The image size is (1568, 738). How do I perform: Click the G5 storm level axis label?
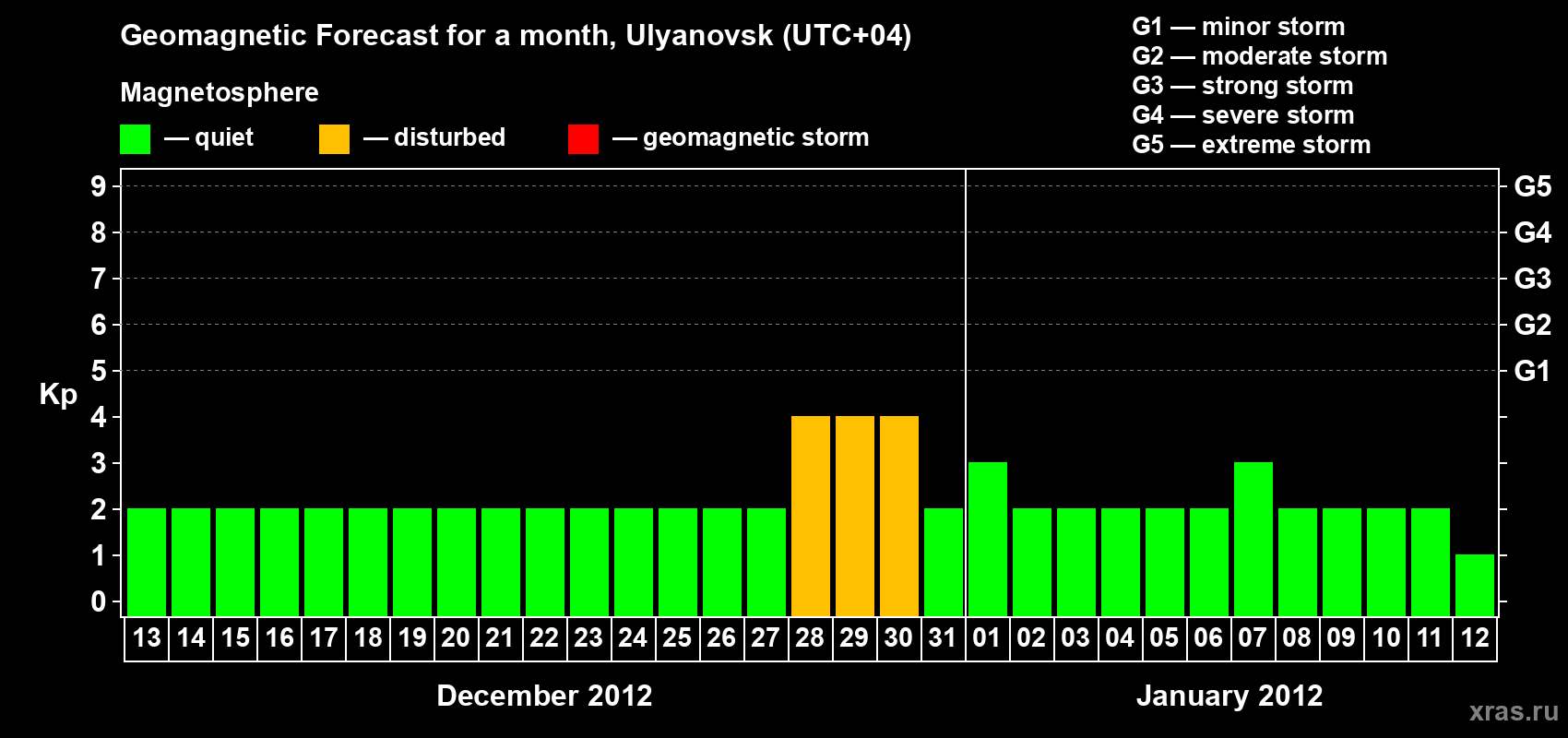click(x=1533, y=186)
